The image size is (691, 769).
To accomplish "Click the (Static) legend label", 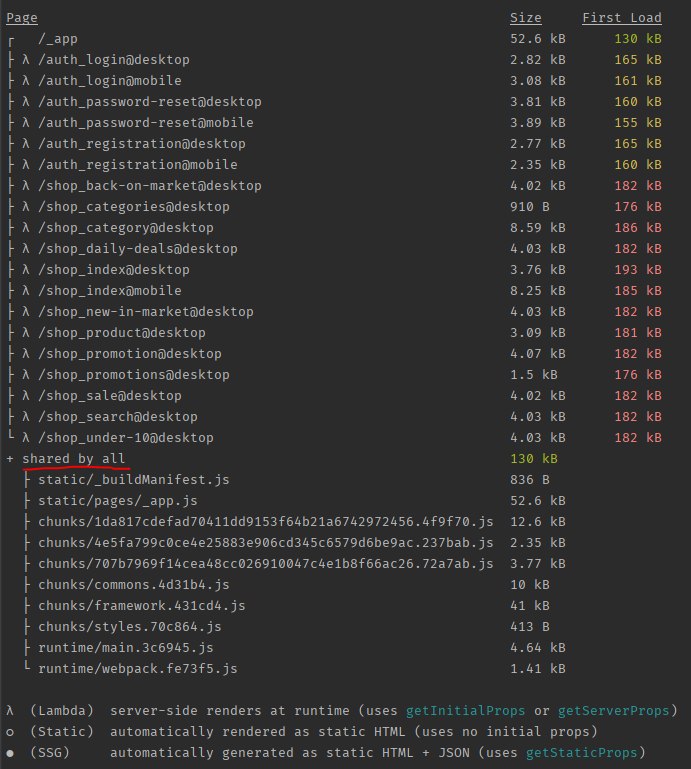I will click(x=62, y=732).
